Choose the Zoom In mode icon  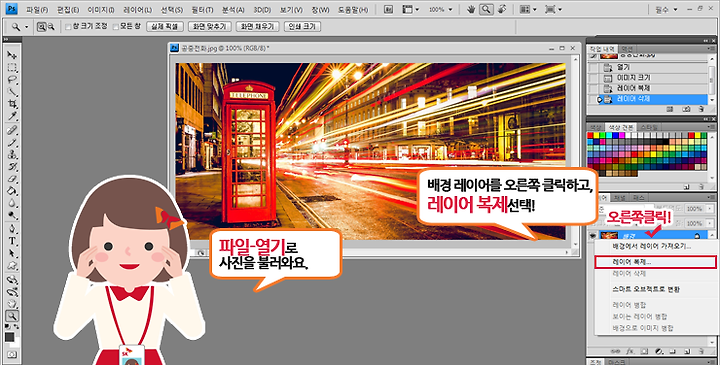[41, 27]
